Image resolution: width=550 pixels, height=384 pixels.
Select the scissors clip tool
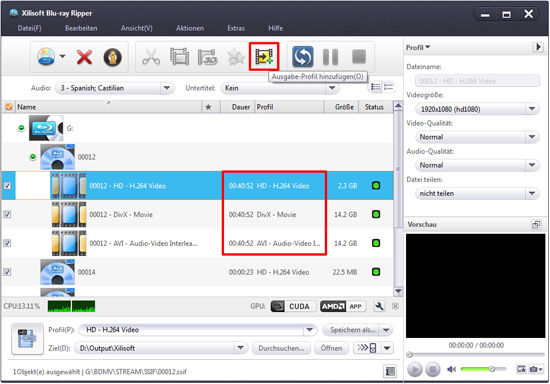151,57
